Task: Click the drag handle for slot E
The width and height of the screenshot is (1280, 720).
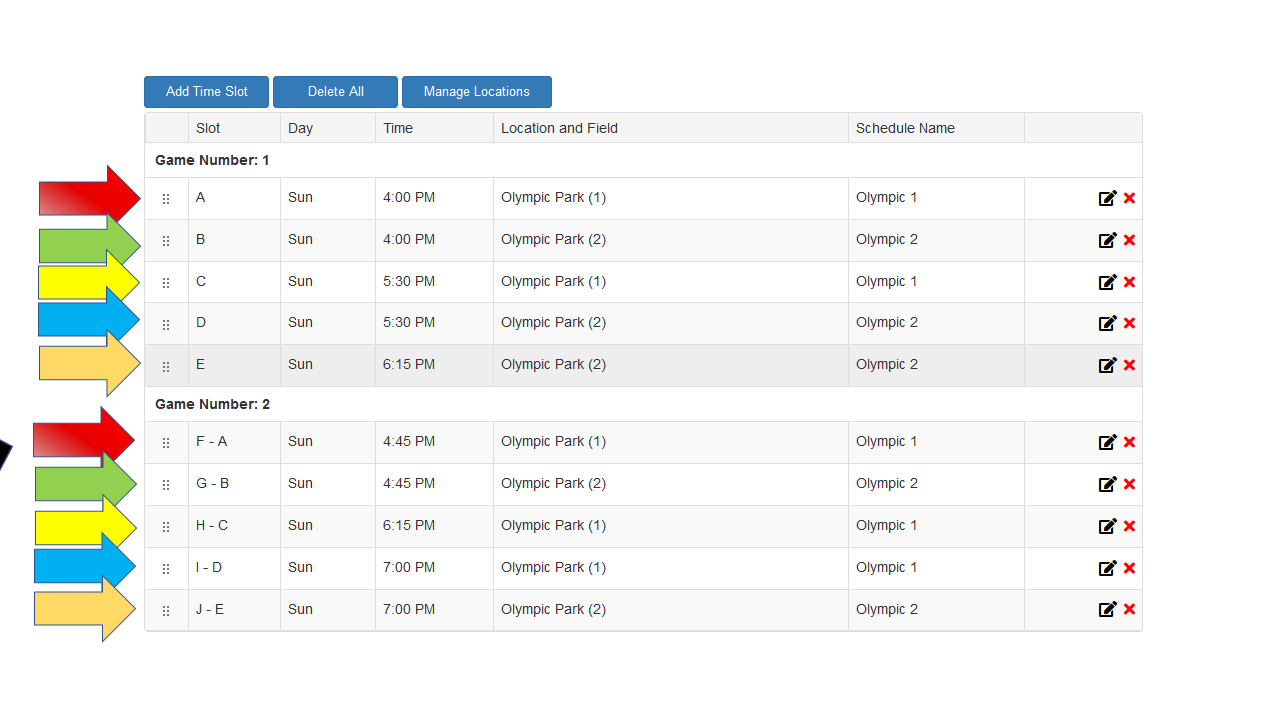Action: pos(166,366)
